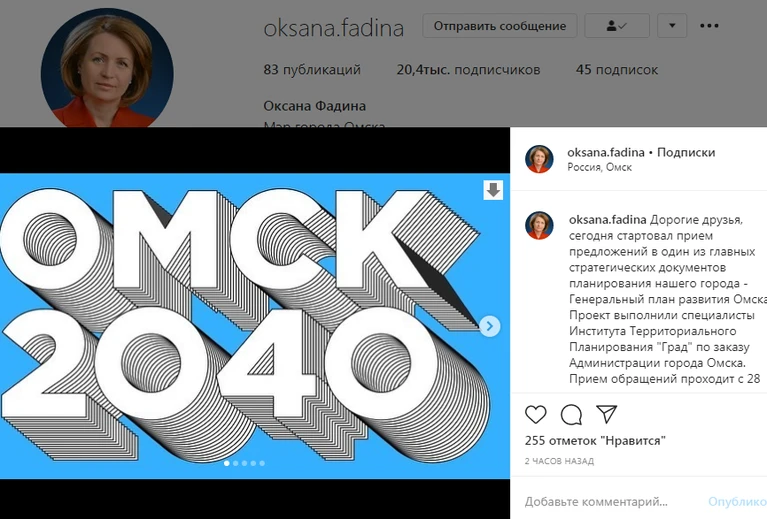Like the post with the heart icon
767x519 pixels.
(536, 415)
